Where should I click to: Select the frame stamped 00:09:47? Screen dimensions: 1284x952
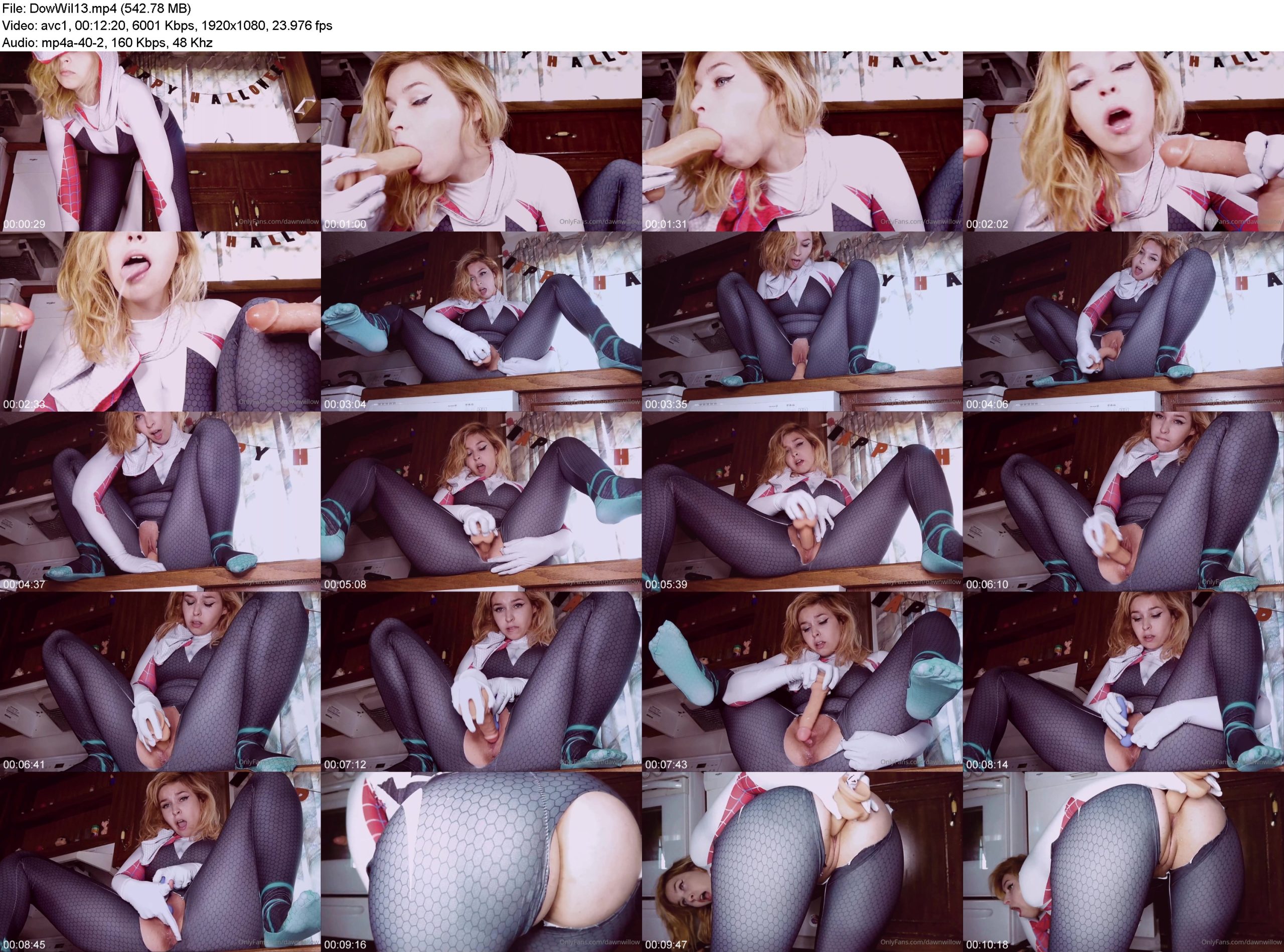[802, 862]
